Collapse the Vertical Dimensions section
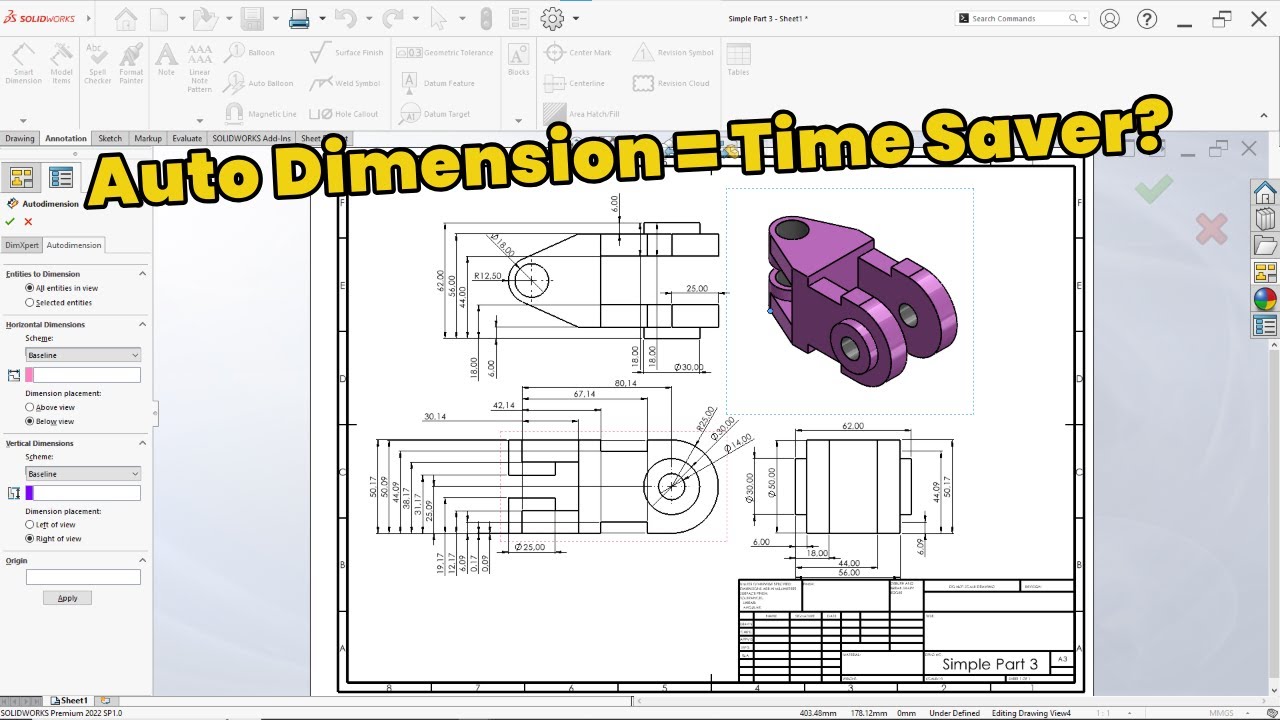Image resolution: width=1280 pixels, height=720 pixels. tap(142, 443)
